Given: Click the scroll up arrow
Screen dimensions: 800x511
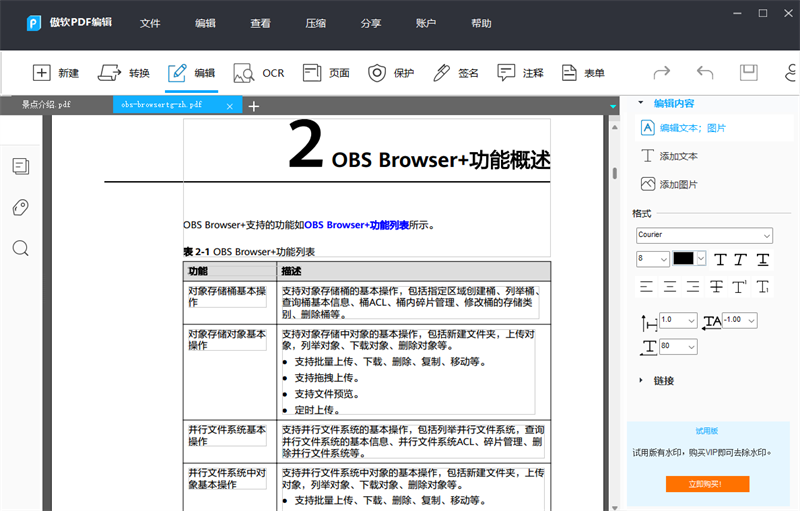Looking at the screenshot, I should pyautogui.click(x=615, y=127).
